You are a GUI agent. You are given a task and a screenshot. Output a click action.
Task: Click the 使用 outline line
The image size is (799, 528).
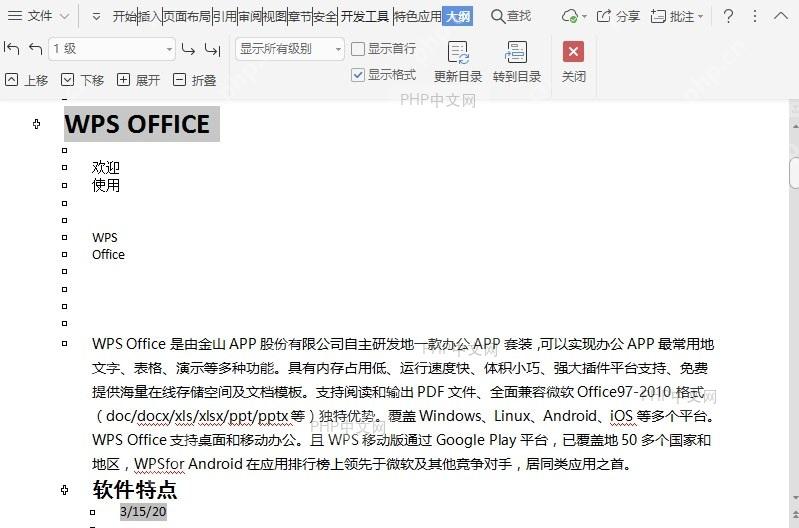click(105, 185)
